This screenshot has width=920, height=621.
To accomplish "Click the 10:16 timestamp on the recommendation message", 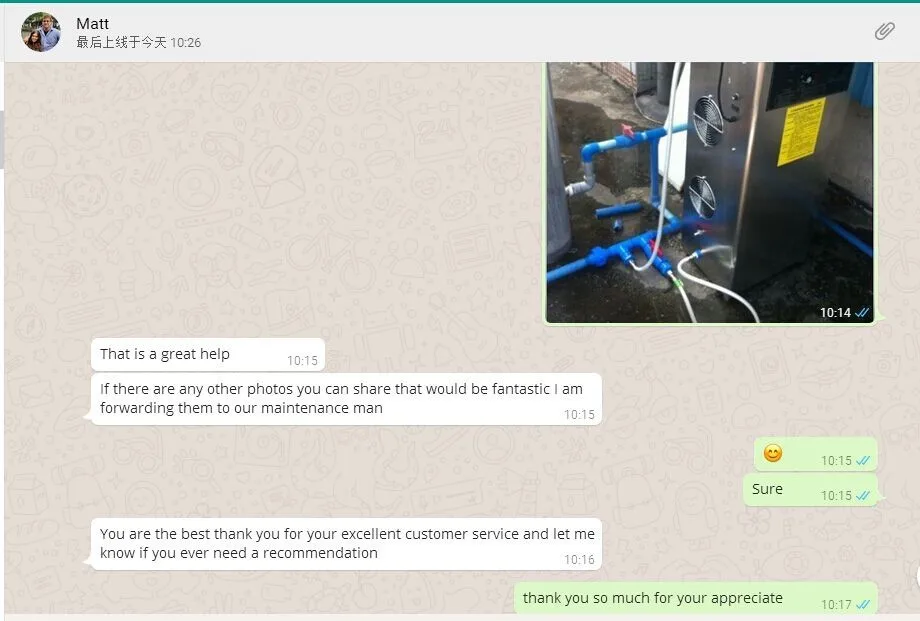I will click(x=579, y=559).
